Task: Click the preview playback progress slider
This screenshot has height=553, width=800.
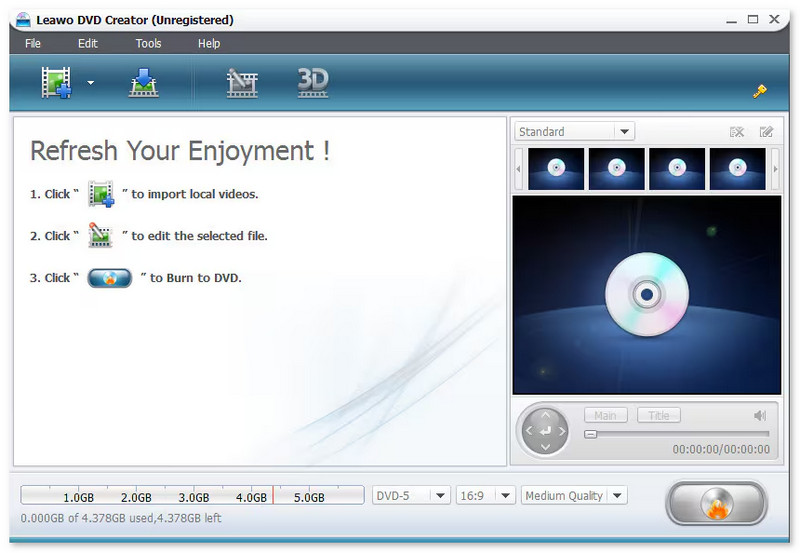Action: point(677,434)
